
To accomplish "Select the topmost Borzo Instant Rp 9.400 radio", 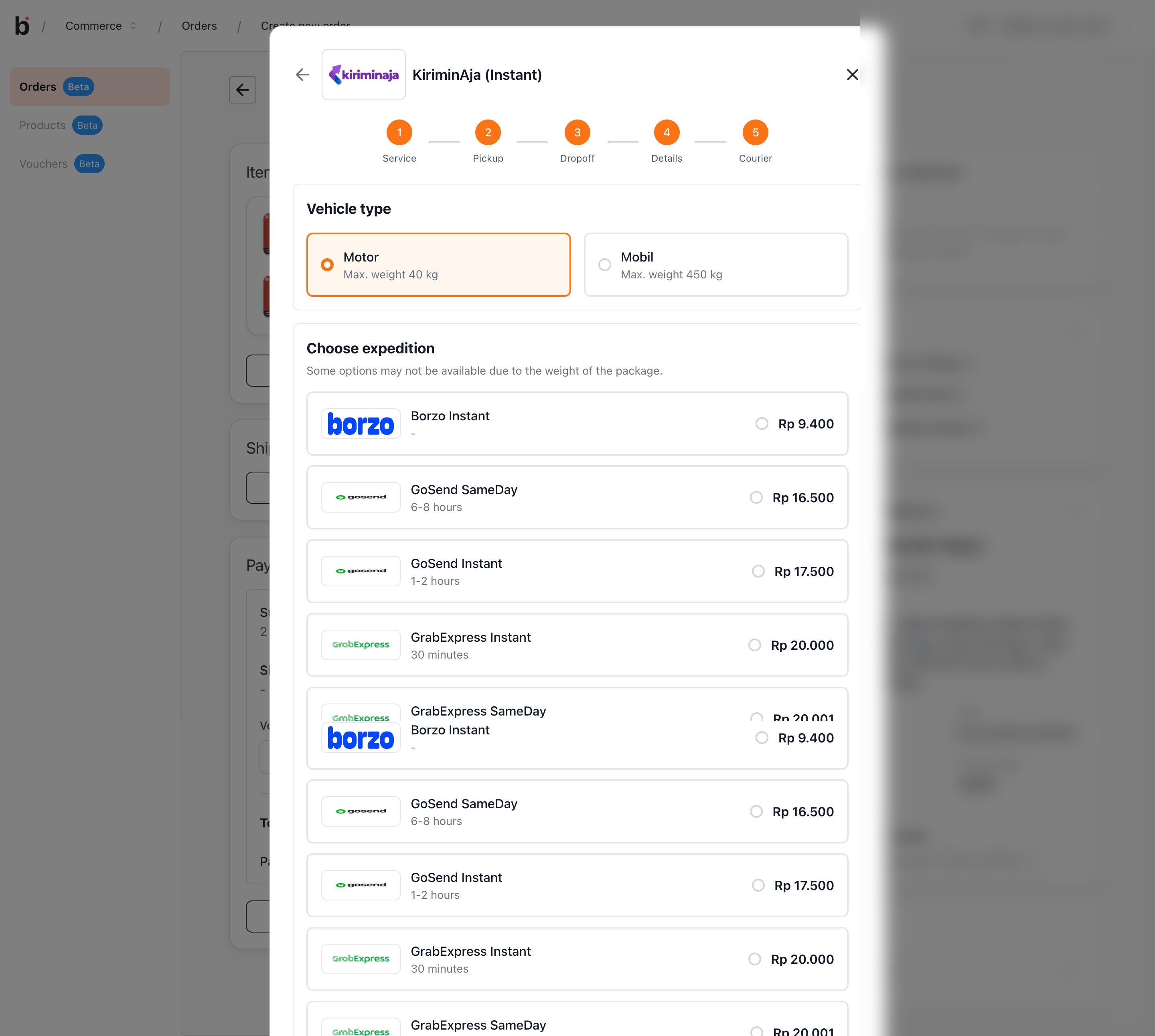I will 762,424.
